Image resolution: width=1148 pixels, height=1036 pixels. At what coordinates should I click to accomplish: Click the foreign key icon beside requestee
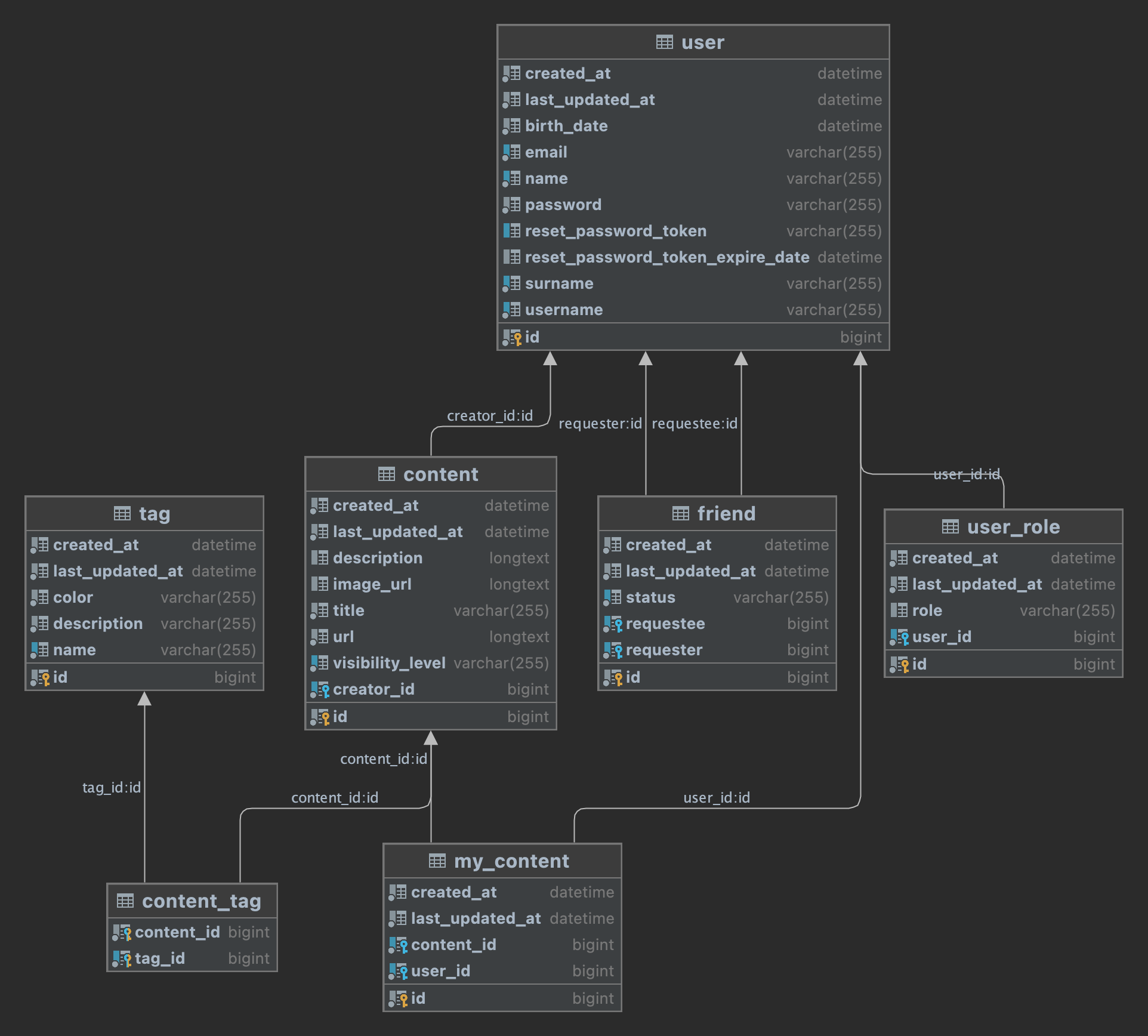pyautogui.click(x=613, y=624)
